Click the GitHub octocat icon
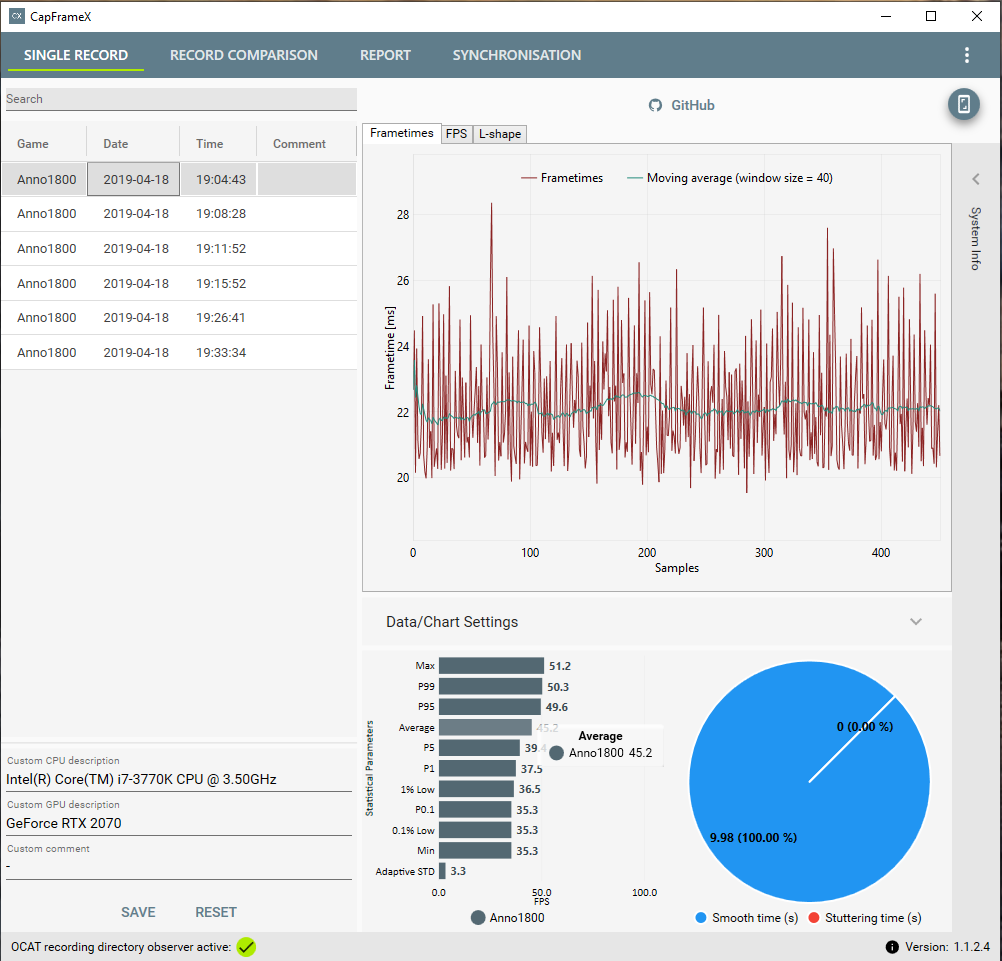The height and width of the screenshot is (961, 1002). click(x=655, y=105)
